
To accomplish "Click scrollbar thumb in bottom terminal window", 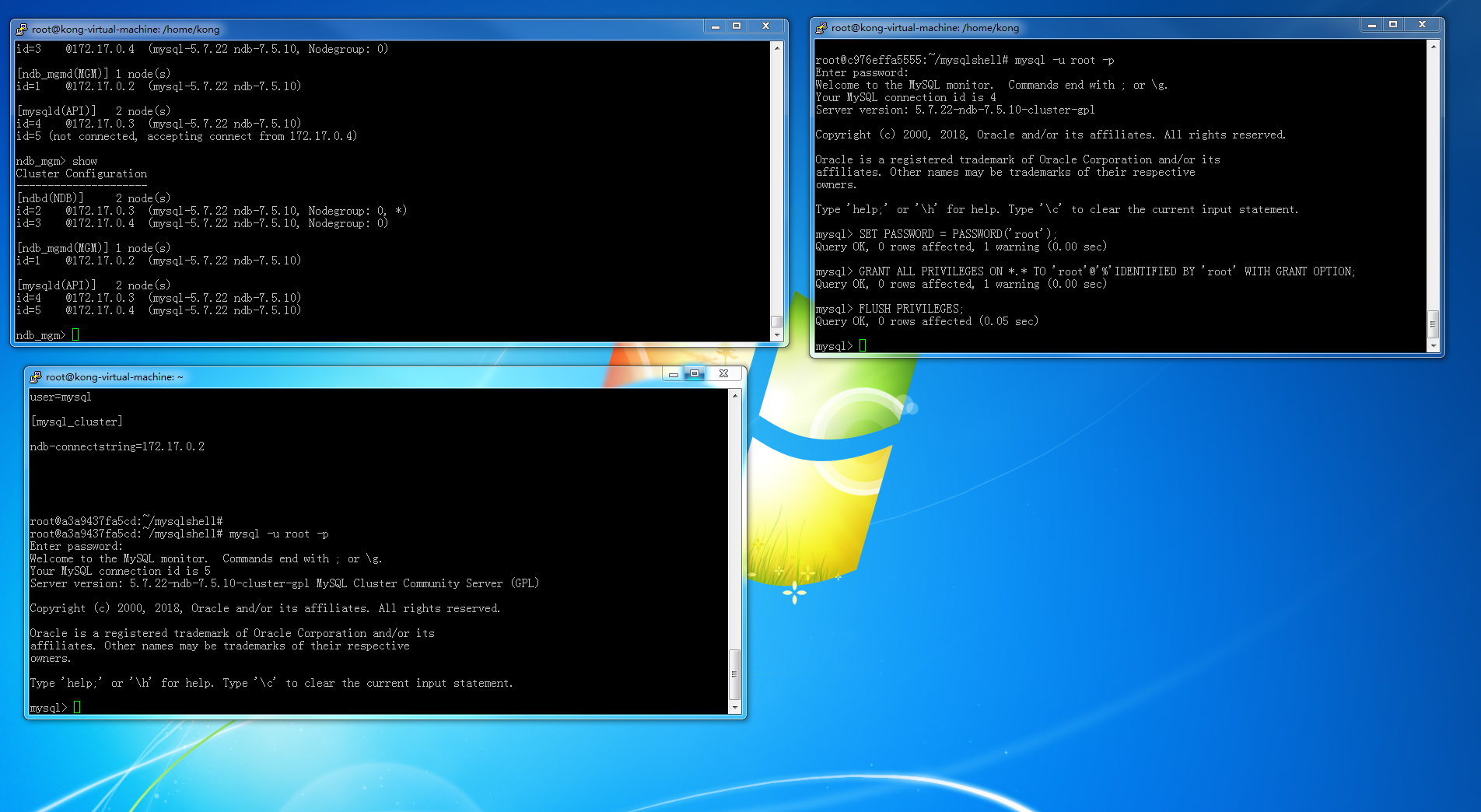I will (x=734, y=674).
